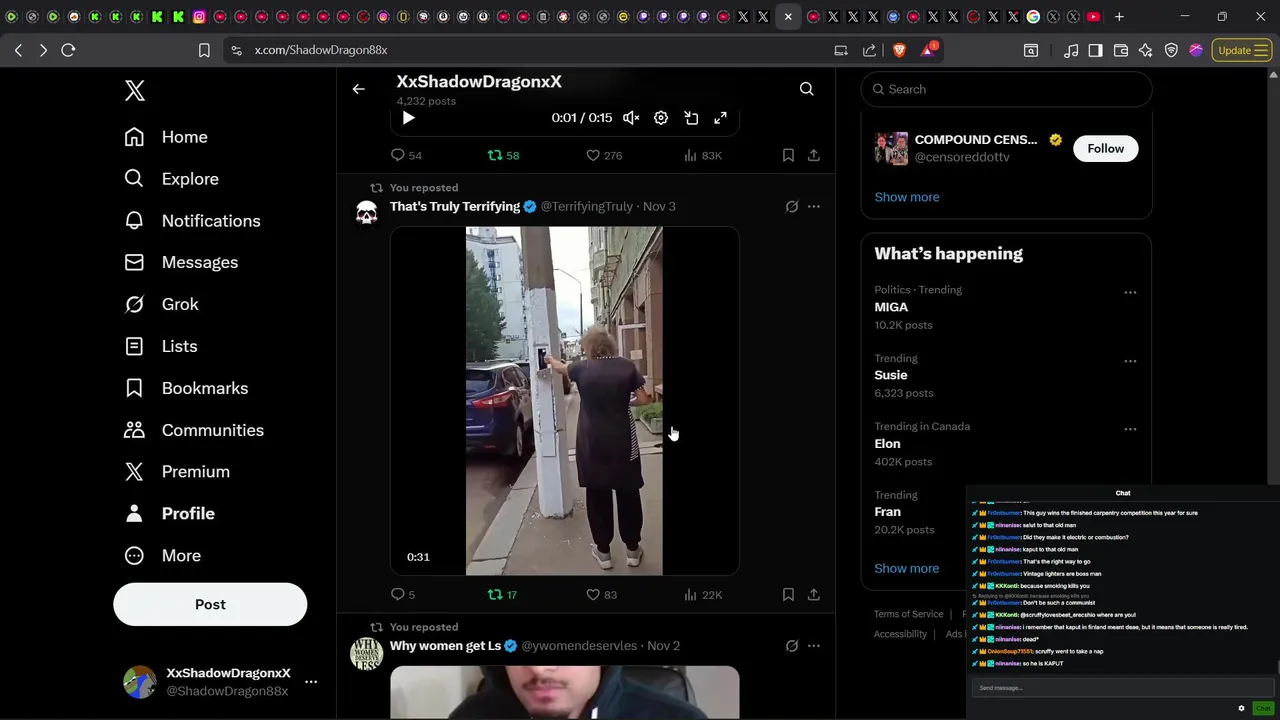Play the top video
Screen dimensions: 1280x720
pos(408,118)
